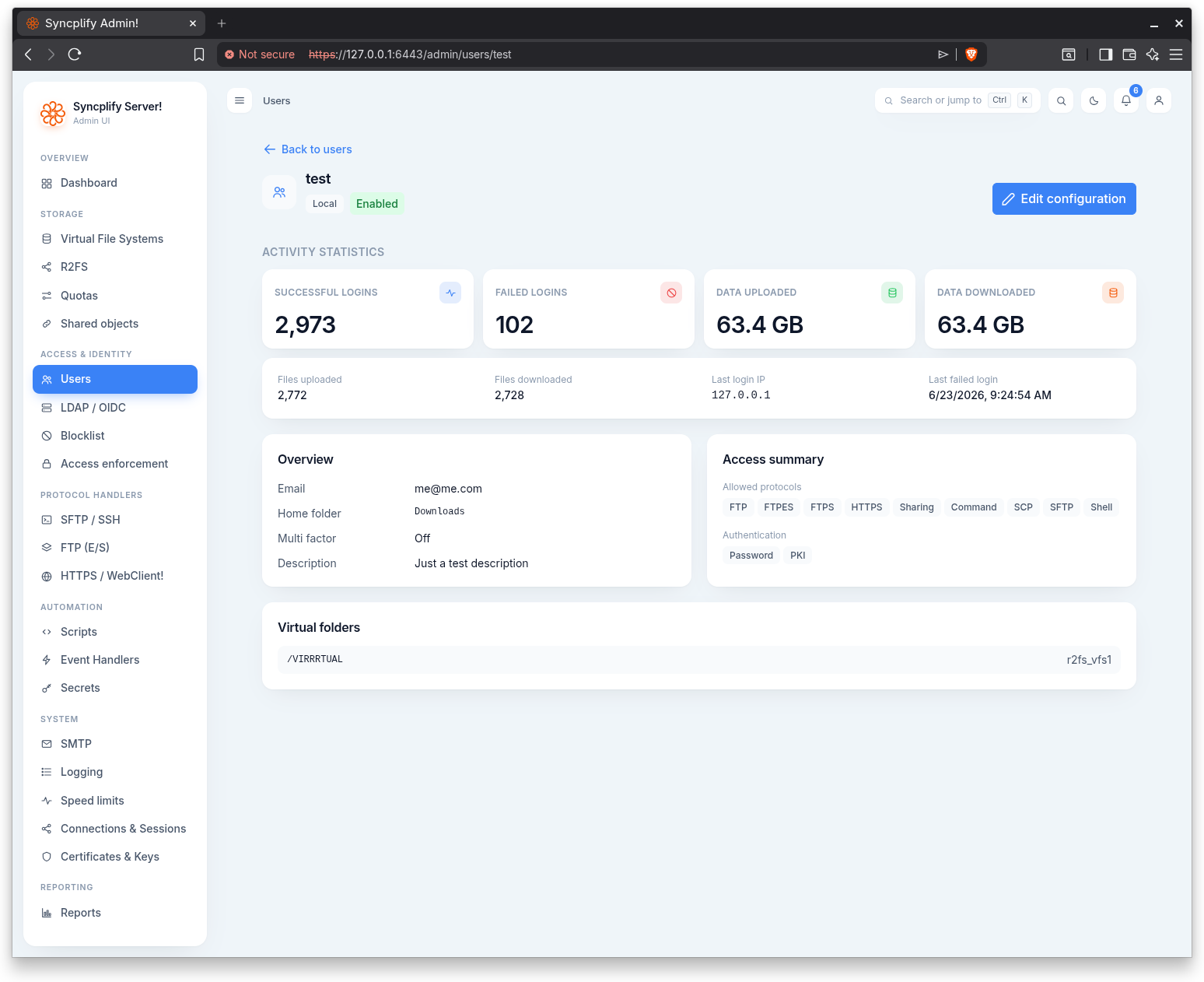Click the /VIRRRTUAL virtual folder row
The image size is (1204, 982).
click(699, 659)
